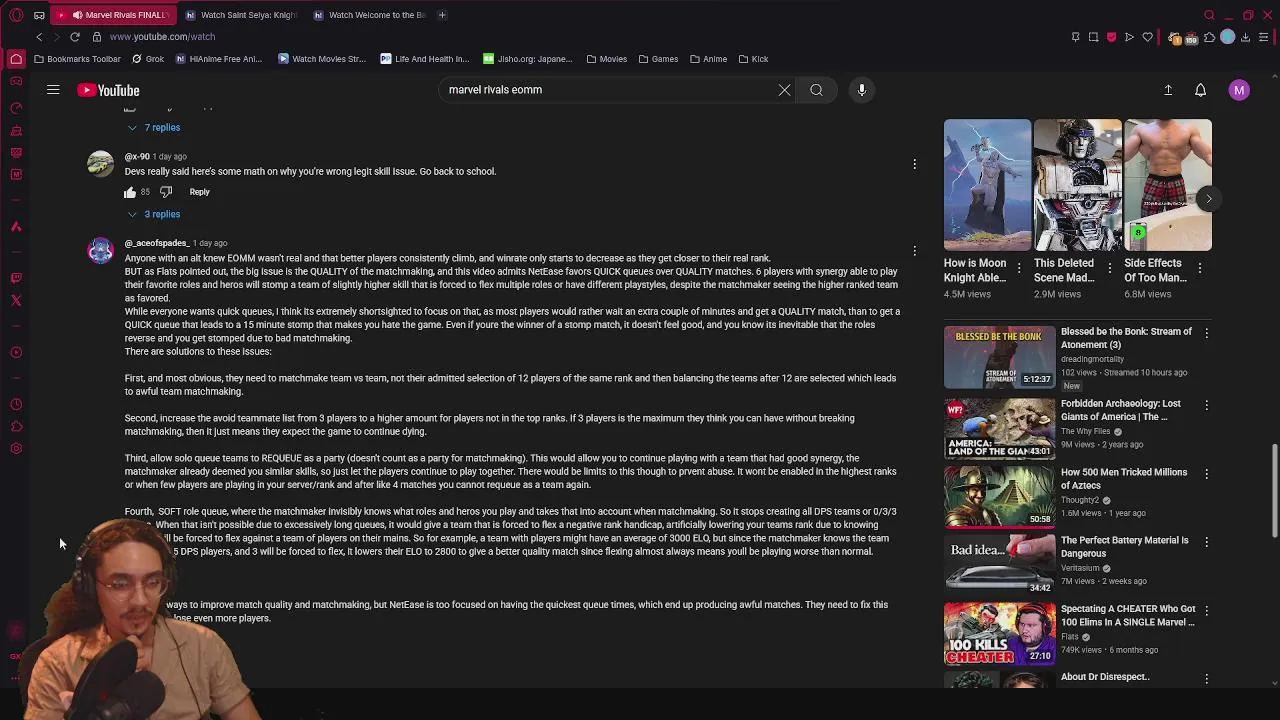Open options for 'How 500 Men Tricked' video
Viewport: 1280px width, 720px height.
(x=1206, y=473)
